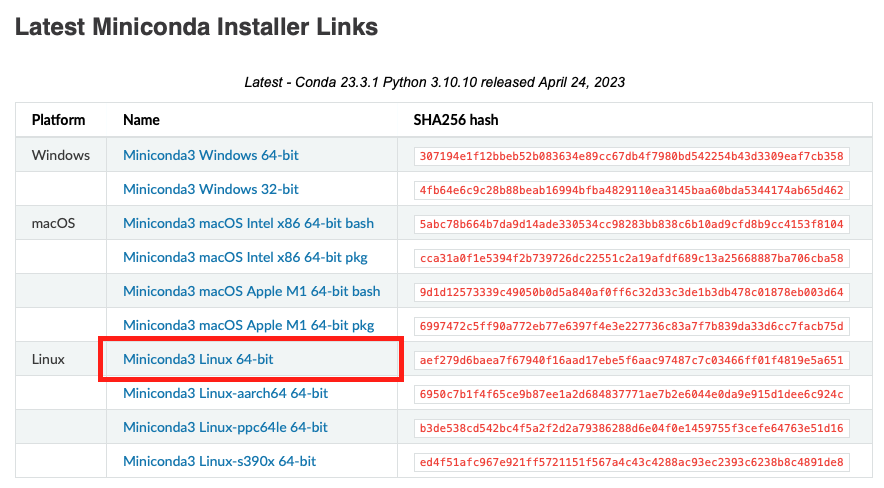Screen dimensions: 884x488
Task: Open Miniconda3 macOS Apple M1 64-bit pkg link
Action: 249,325
